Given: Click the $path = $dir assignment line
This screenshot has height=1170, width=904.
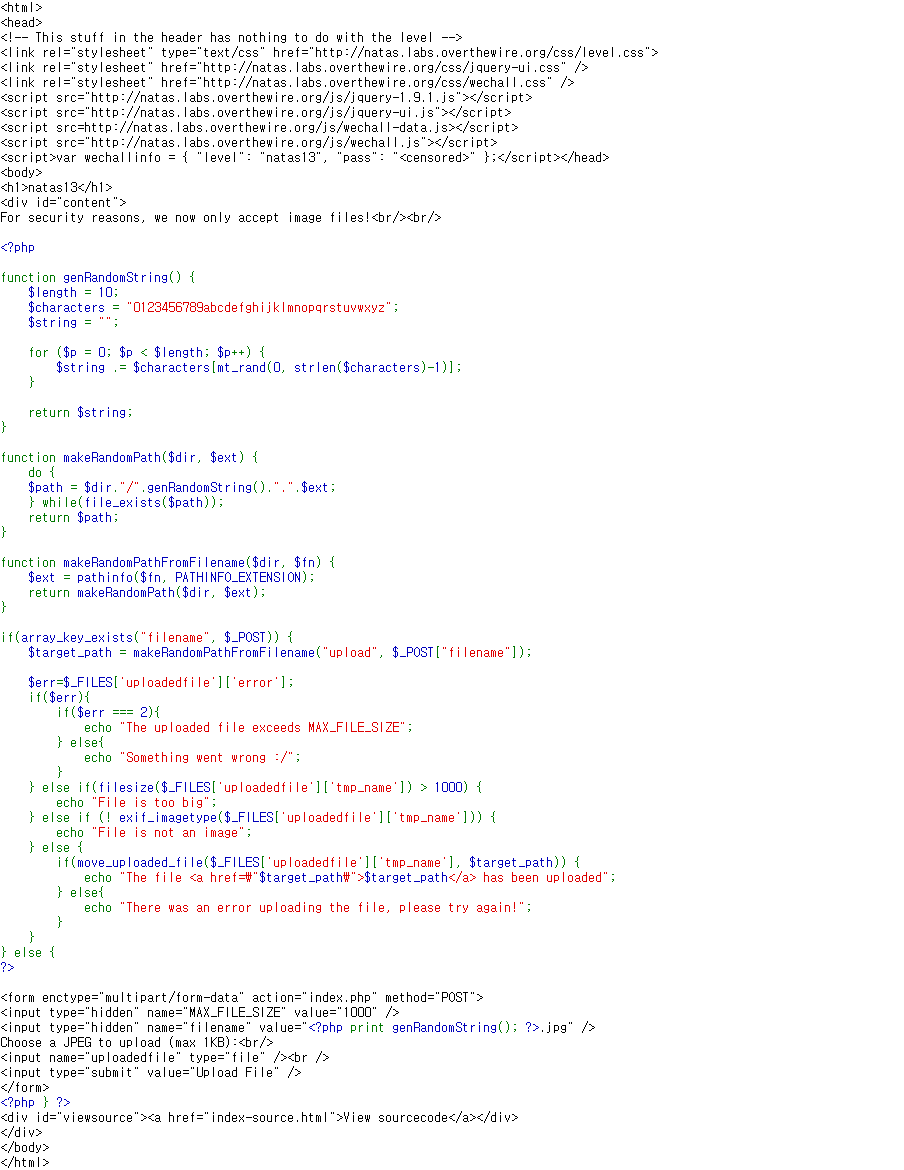Looking at the screenshot, I should point(182,487).
